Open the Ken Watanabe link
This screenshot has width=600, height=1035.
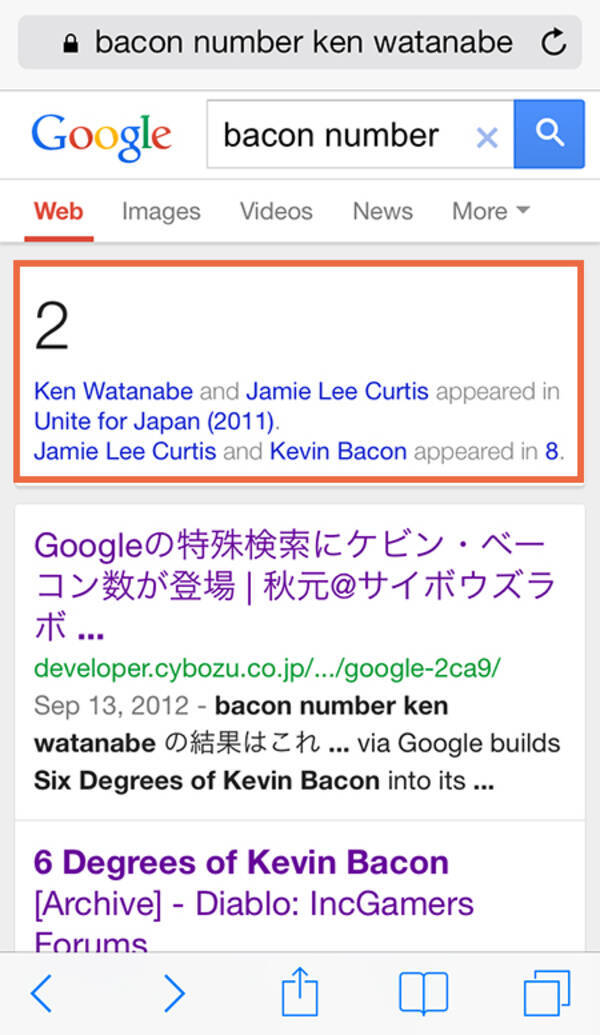click(x=113, y=391)
